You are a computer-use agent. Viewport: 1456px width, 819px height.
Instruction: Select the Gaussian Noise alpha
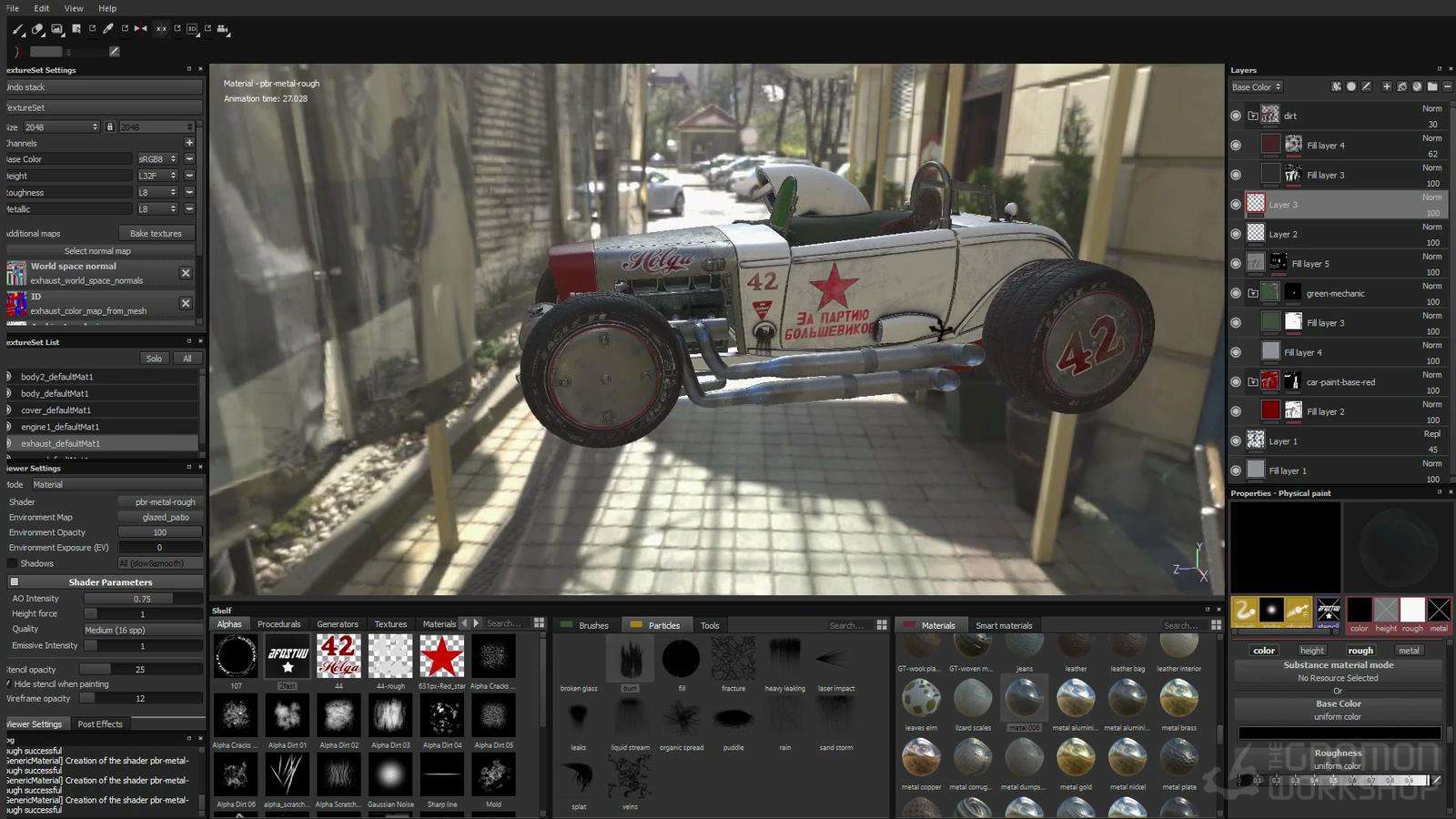pyautogui.click(x=390, y=775)
